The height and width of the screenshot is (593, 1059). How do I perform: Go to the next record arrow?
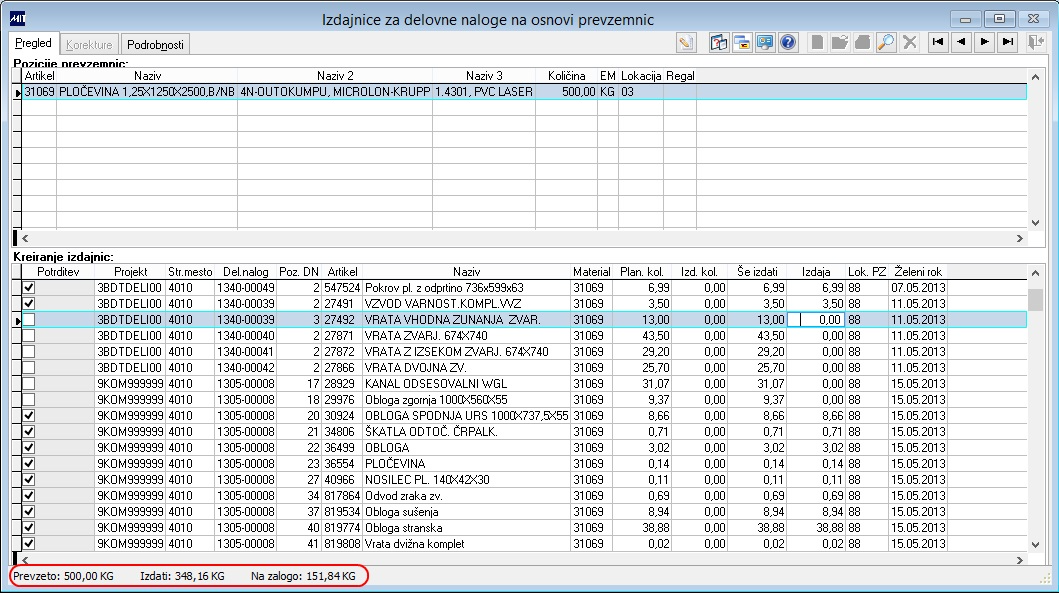pyautogui.click(x=984, y=42)
